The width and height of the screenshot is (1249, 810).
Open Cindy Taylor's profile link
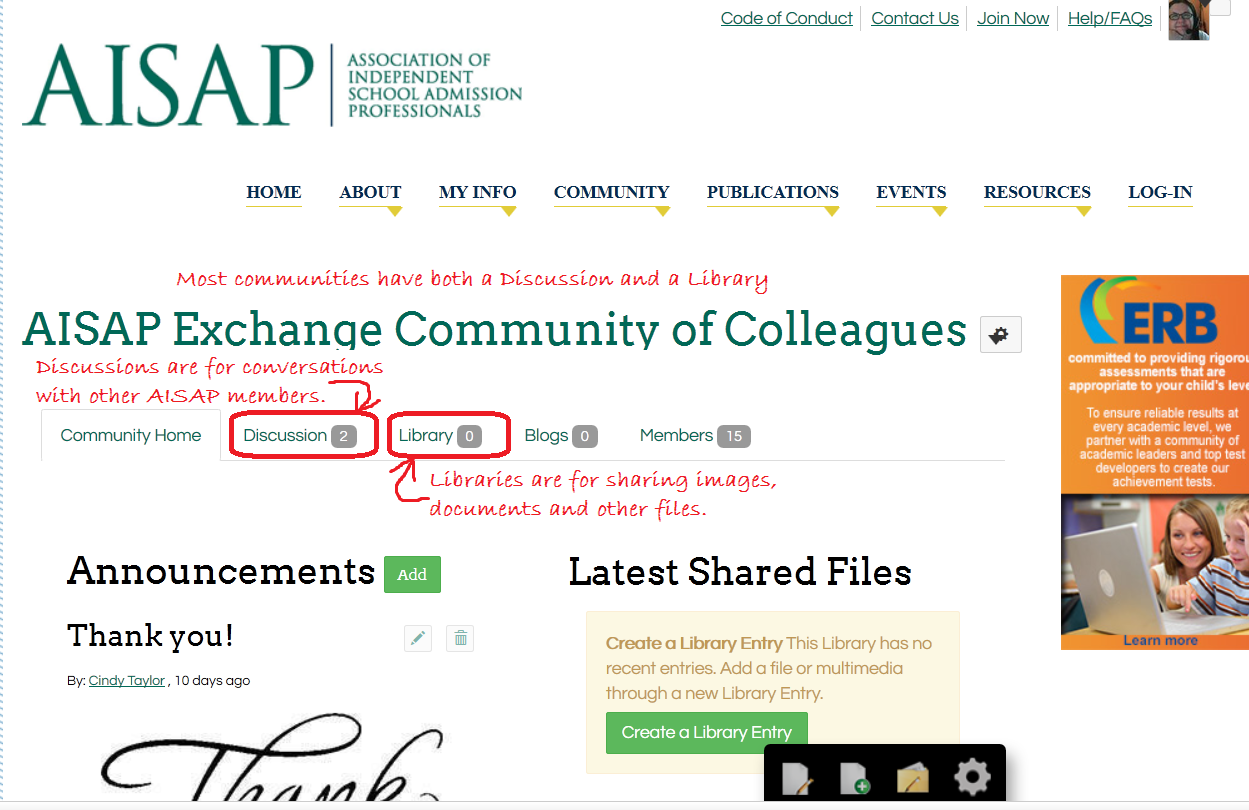coord(126,680)
